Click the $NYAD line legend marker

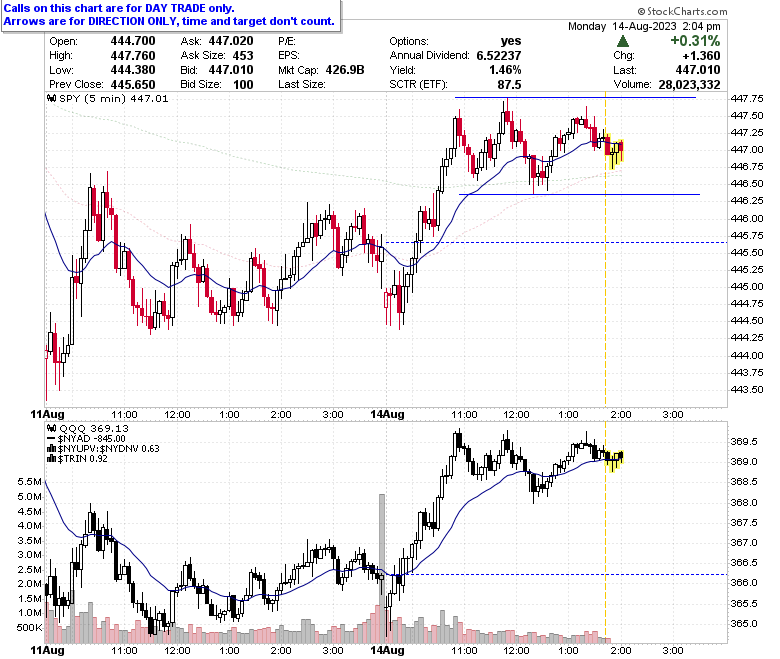point(52,439)
